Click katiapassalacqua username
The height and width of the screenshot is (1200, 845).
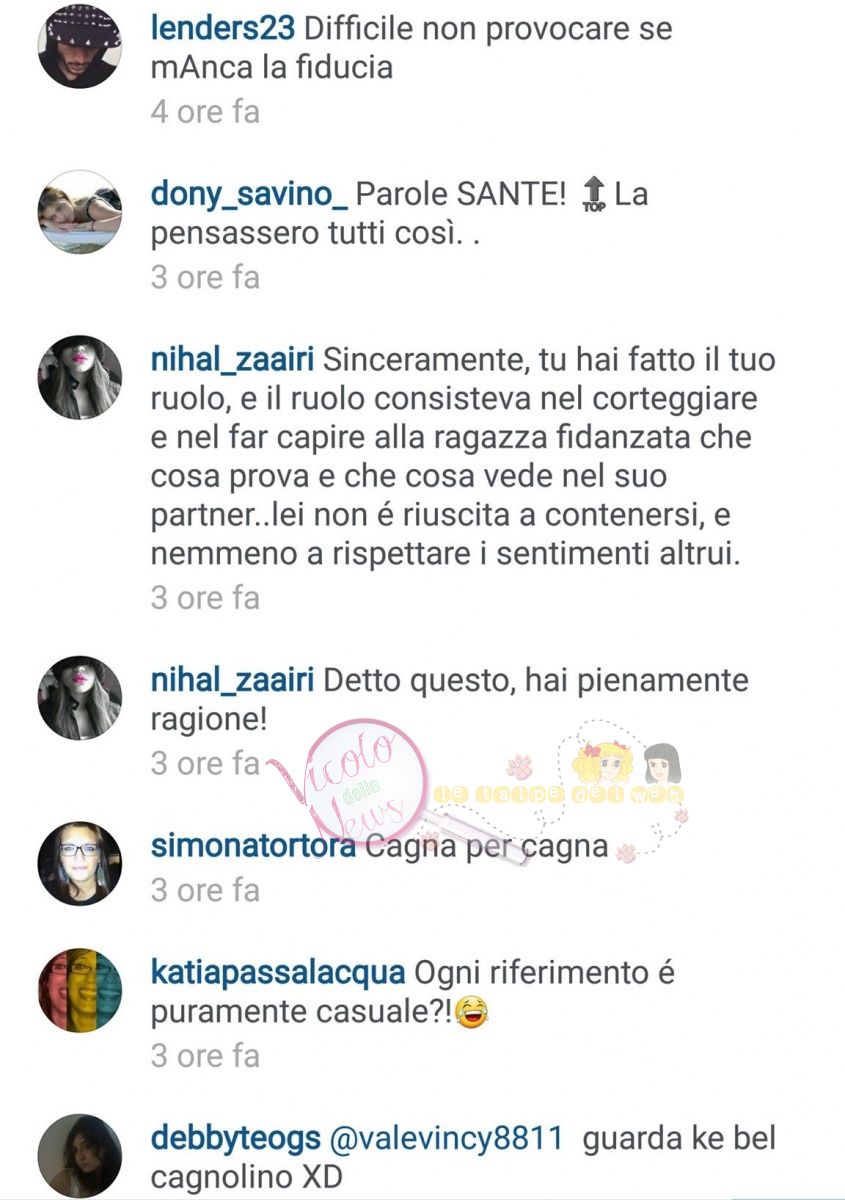(x=277, y=973)
